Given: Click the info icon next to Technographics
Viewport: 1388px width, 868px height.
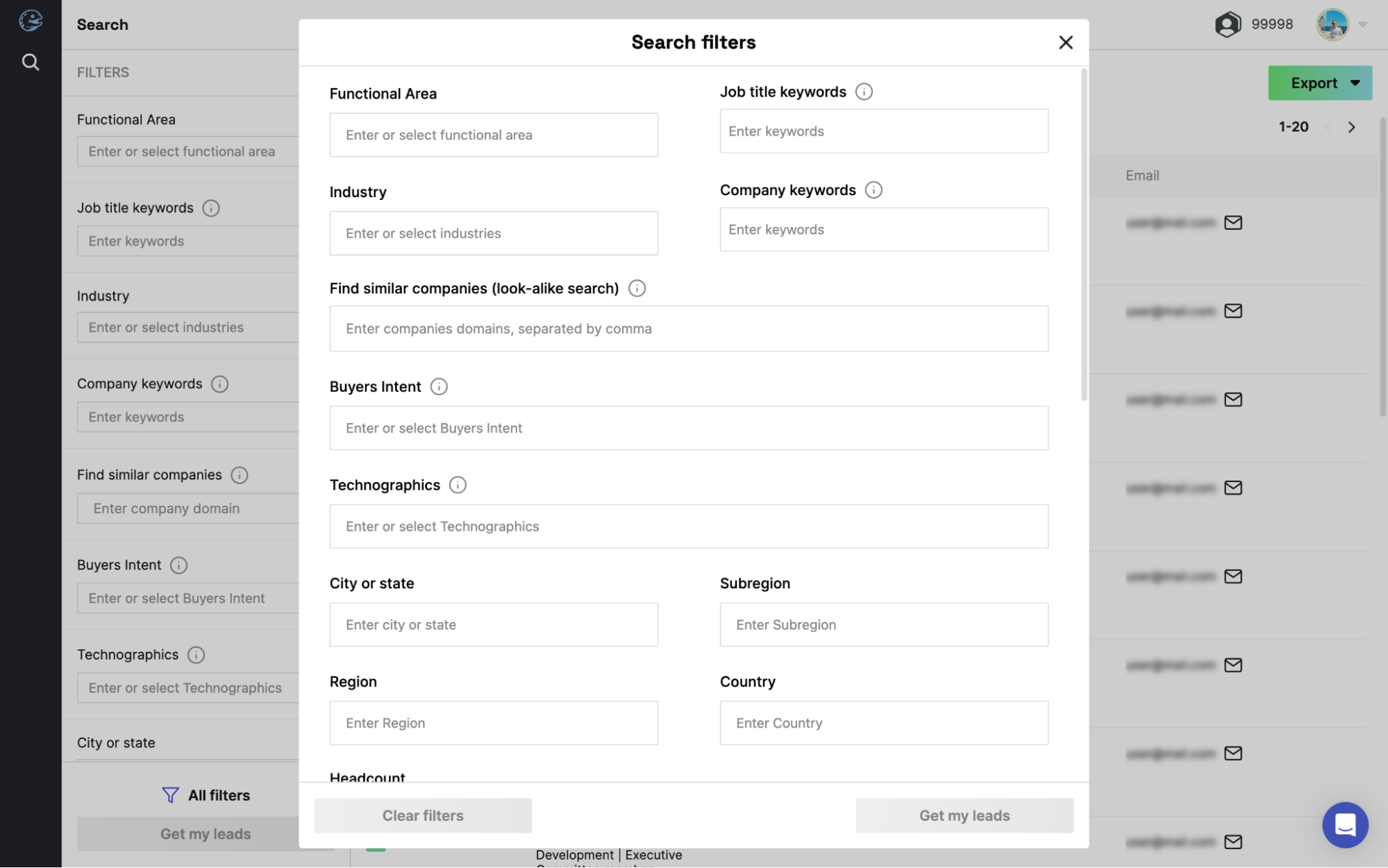Looking at the screenshot, I should pyautogui.click(x=457, y=485).
